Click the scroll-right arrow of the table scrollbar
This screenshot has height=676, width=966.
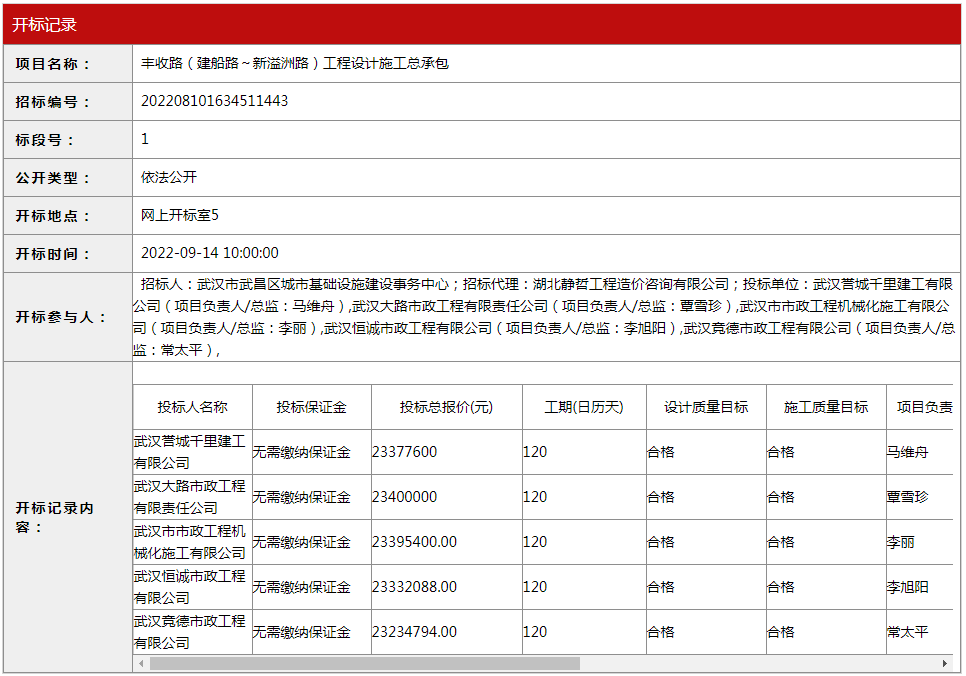(944, 664)
